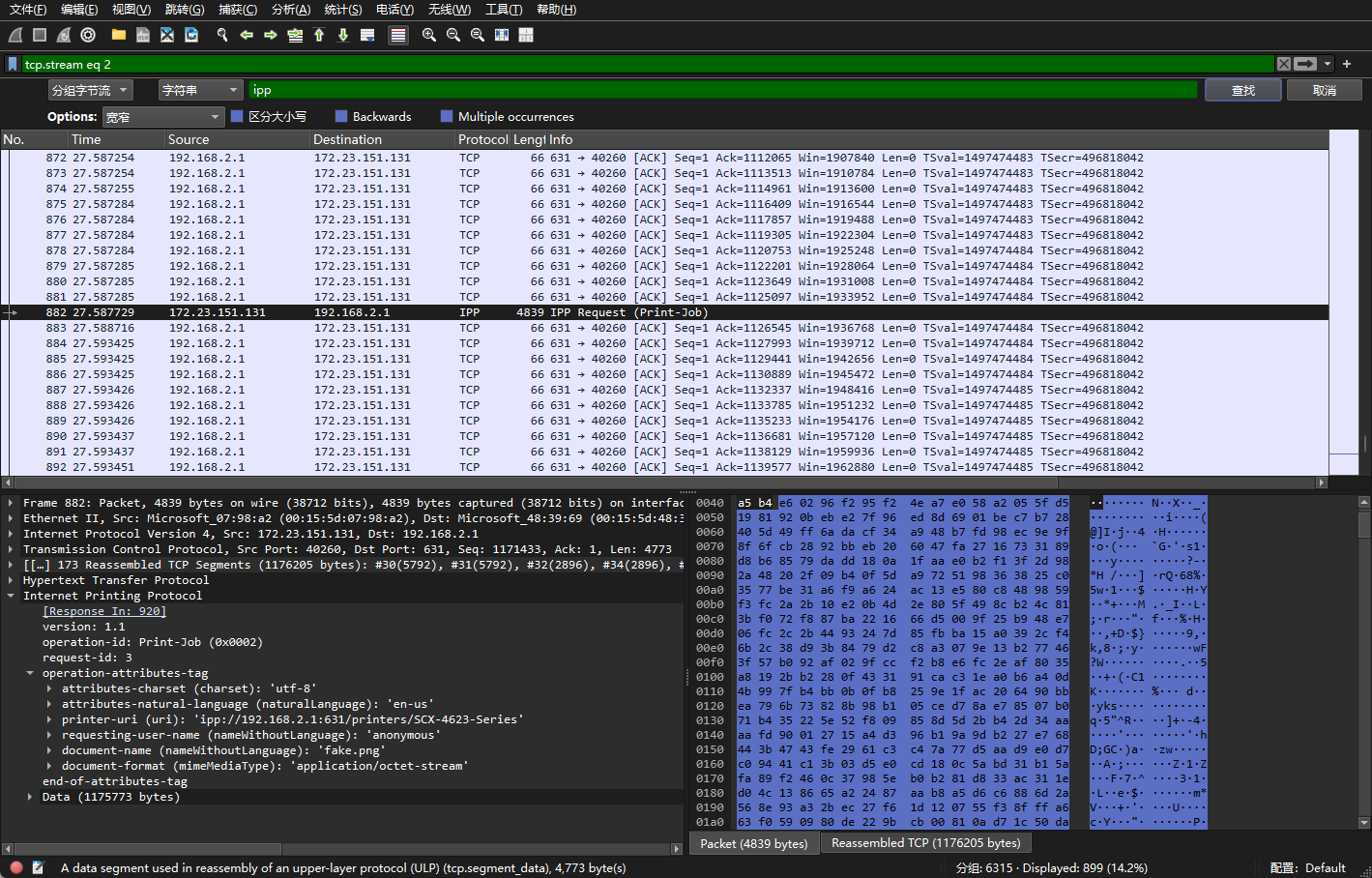Click the Find packet magnifier icon

pos(222,35)
